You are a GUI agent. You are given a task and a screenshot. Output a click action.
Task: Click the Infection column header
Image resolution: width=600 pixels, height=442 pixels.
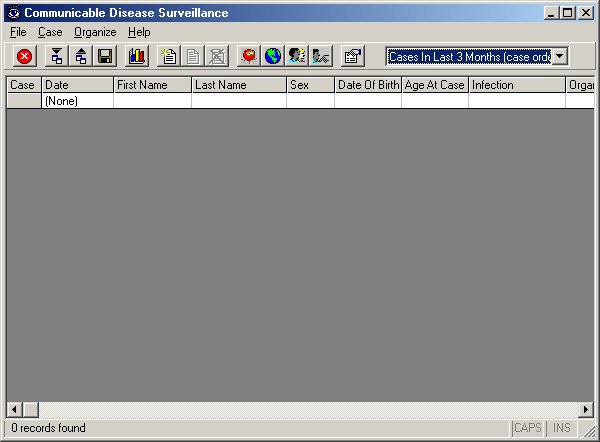pyautogui.click(x=517, y=85)
